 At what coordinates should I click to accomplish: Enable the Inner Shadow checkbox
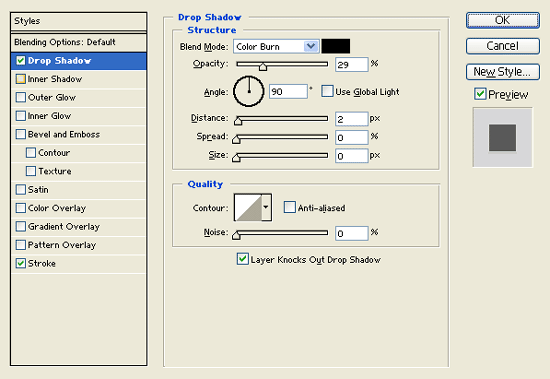[x=21, y=79]
